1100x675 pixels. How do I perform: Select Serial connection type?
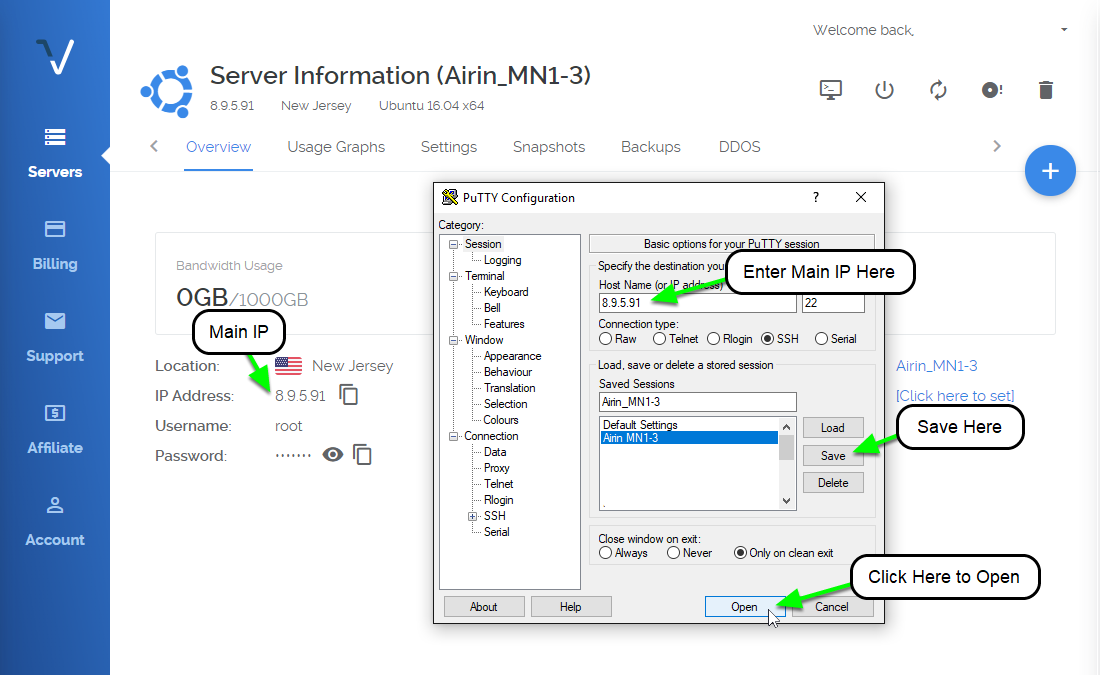pyautogui.click(x=821, y=339)
